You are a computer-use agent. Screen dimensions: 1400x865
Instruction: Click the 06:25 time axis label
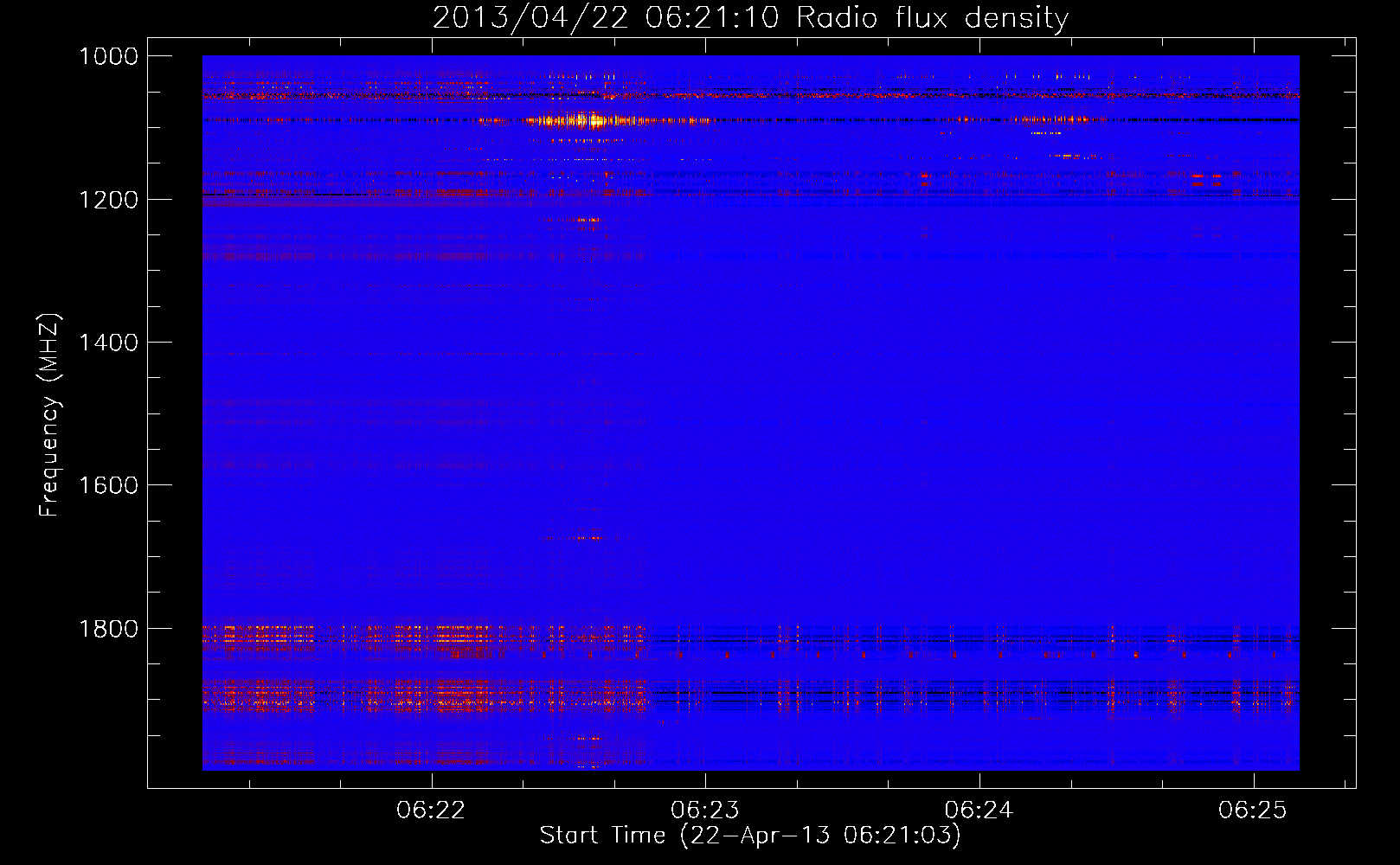(1253, 810)
